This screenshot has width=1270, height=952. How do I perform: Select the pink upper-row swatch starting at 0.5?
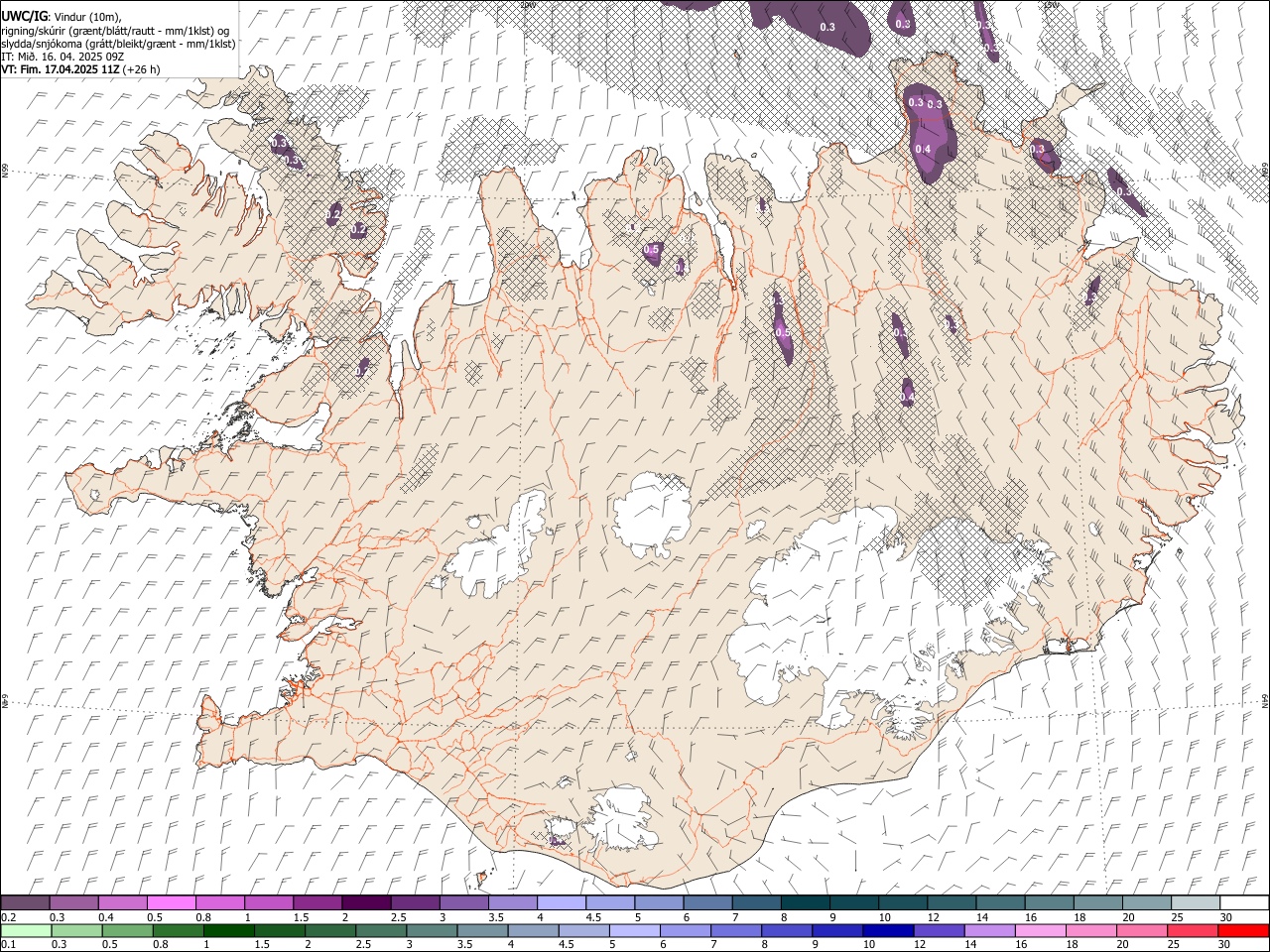pyautogui.click(x=172, y=903)
